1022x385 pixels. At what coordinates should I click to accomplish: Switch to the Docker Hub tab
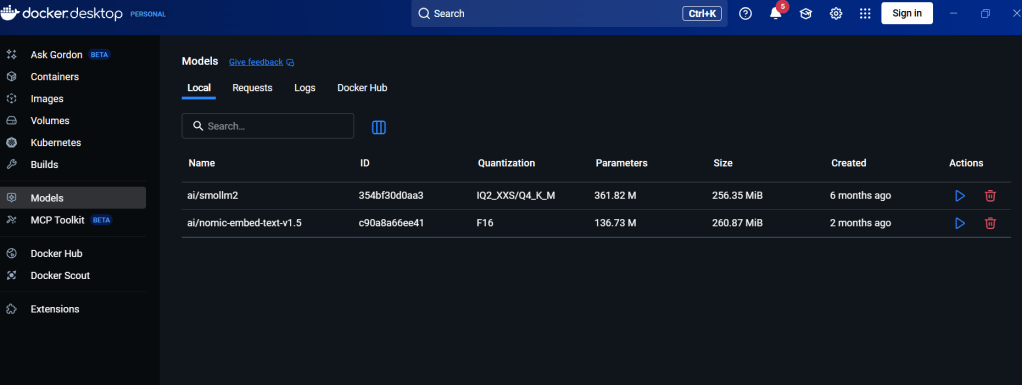point(362,88)
